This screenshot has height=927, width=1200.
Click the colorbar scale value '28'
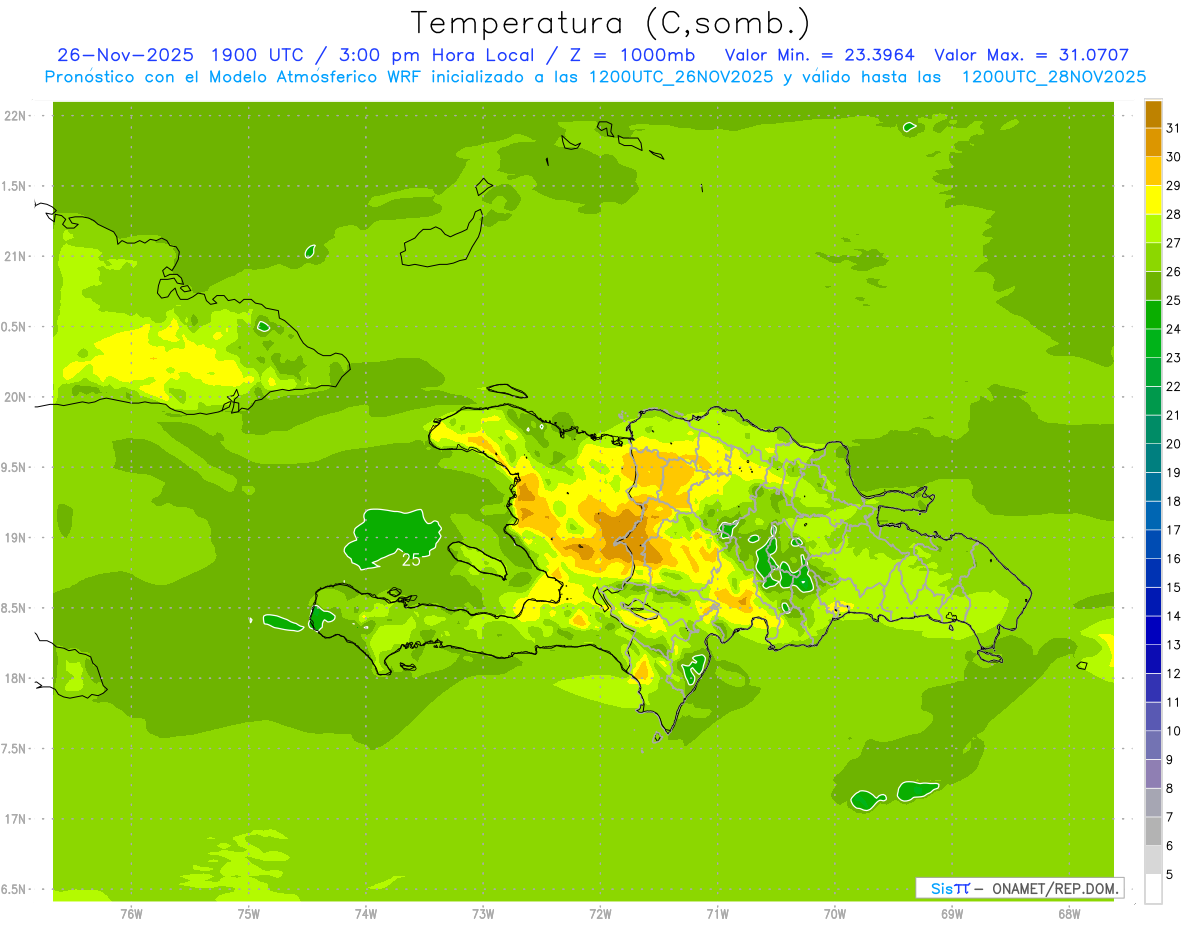[x=1174, y=214]
